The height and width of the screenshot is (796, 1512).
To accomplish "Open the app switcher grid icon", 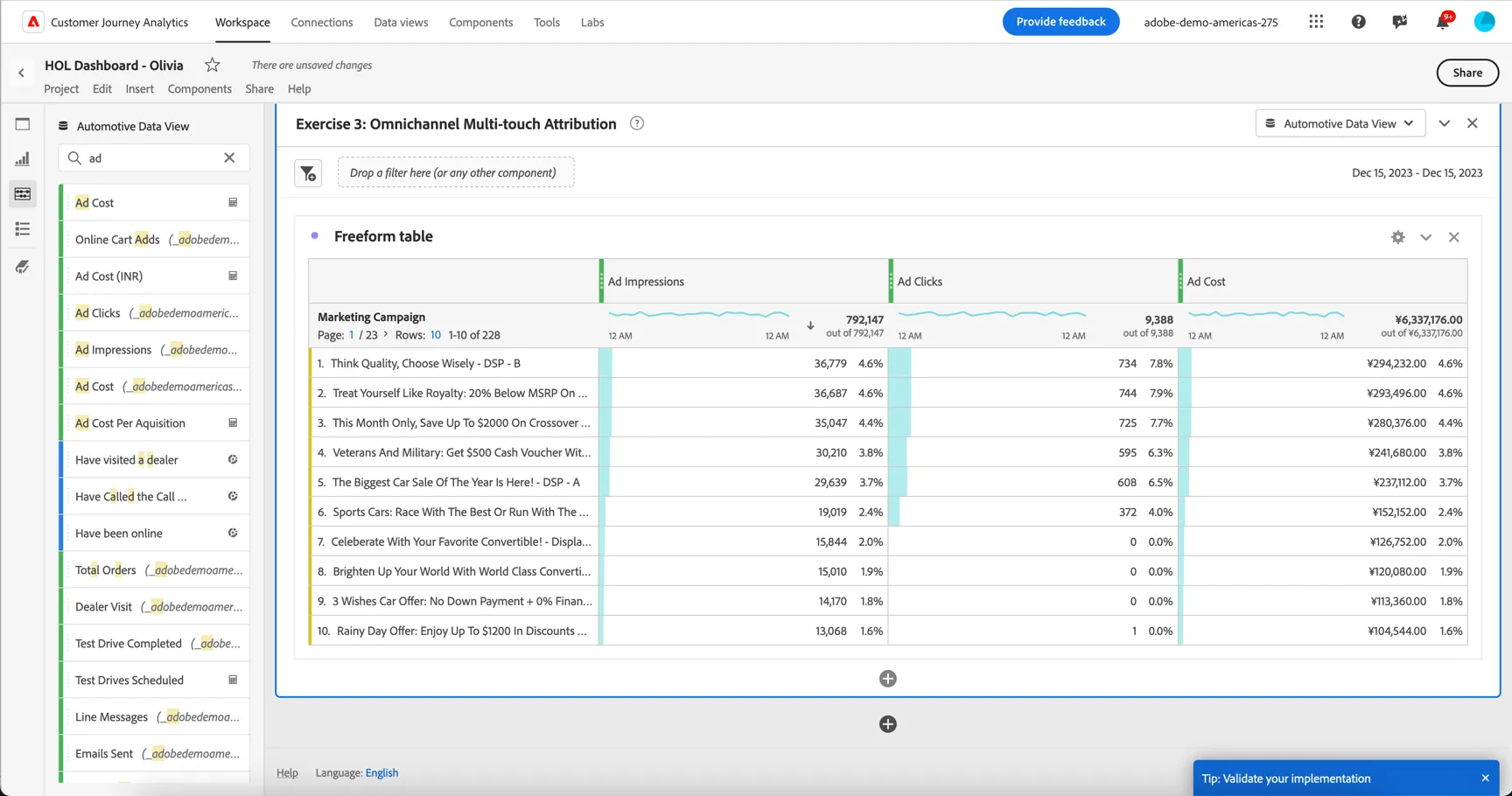I will (1316, 22).
